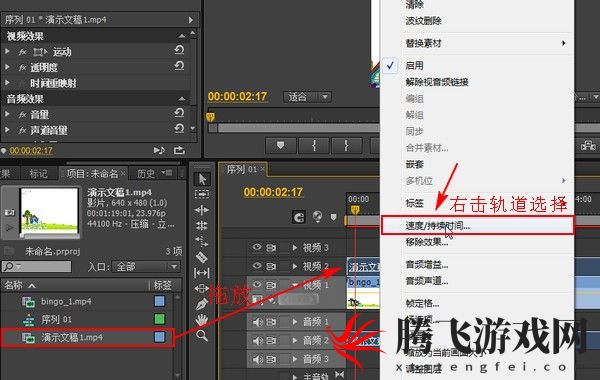Select 解除视音频链接 menu entry
Image resolution: width=600 pixels, height=380 pixels.
point(437,82)
